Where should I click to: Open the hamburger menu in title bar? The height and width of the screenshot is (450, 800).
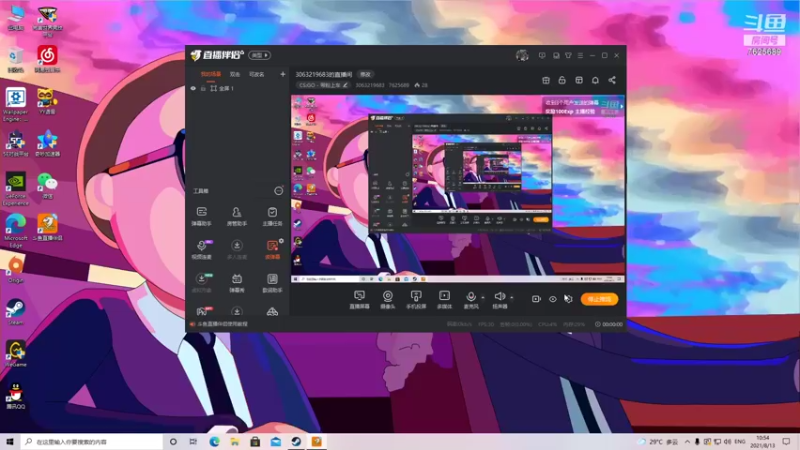pos(580,55)
